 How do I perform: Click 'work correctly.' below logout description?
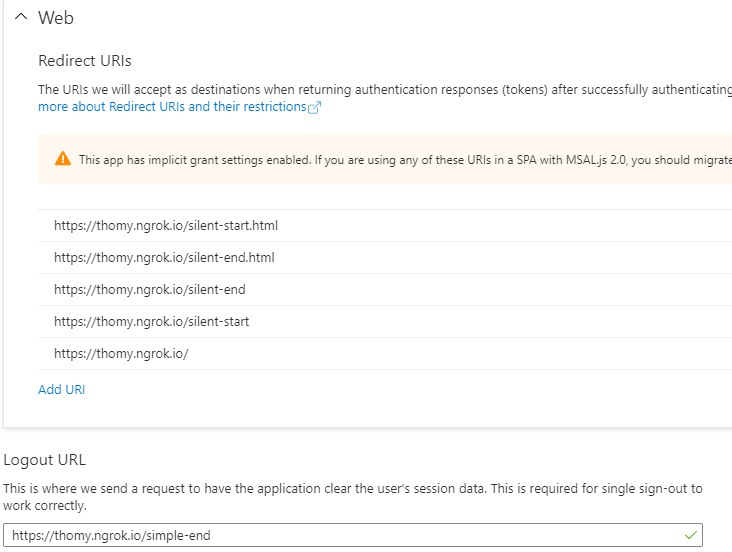[x=45, y=506]
